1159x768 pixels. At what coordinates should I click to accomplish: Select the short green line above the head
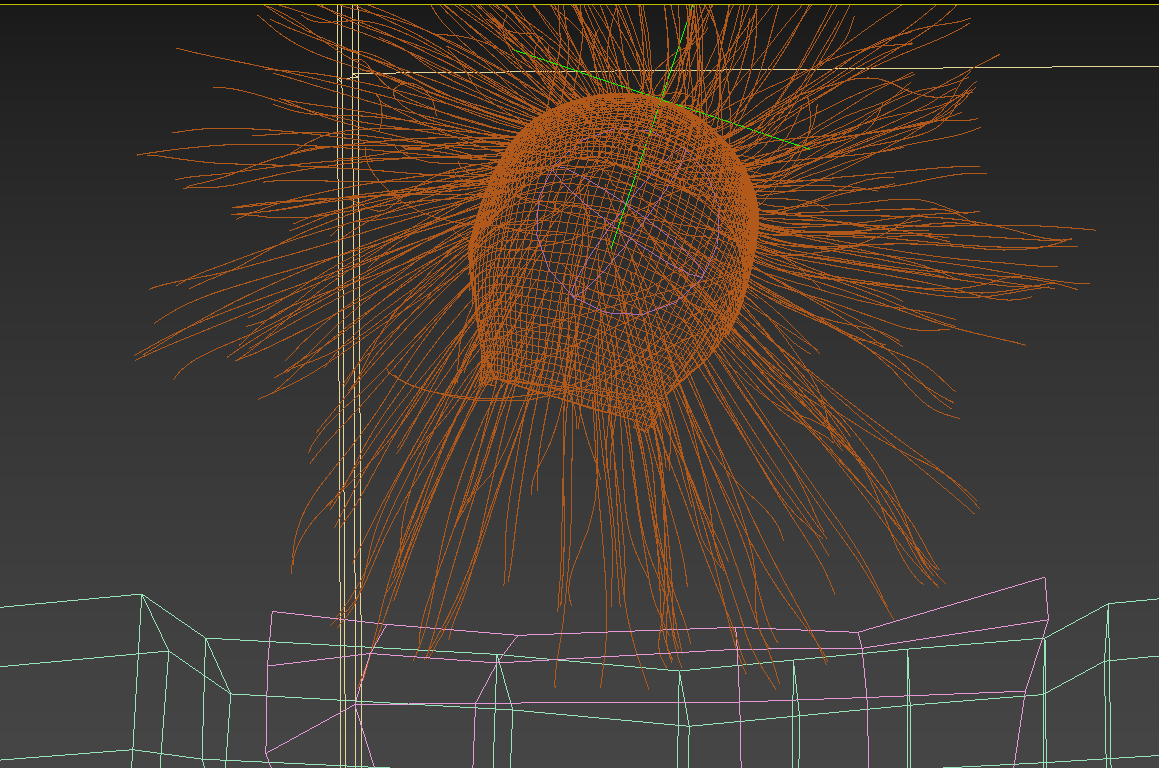[677, 50]
